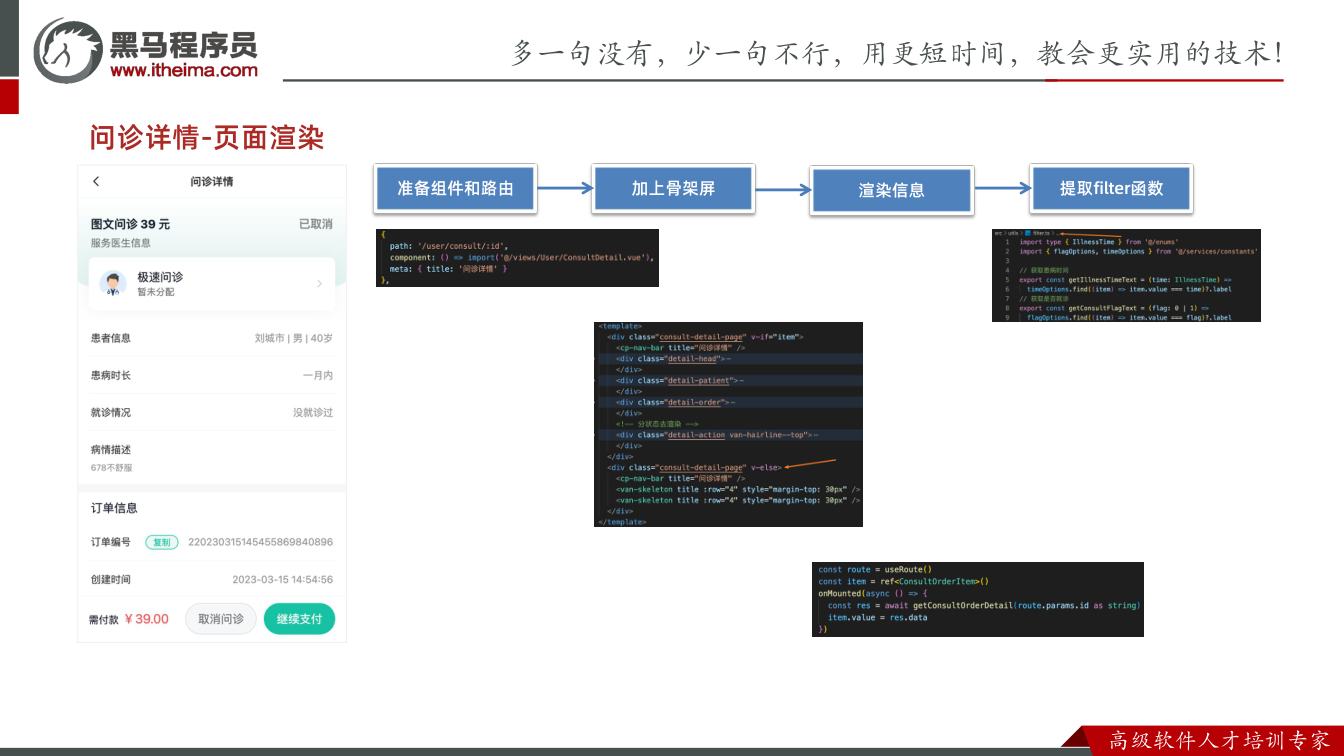Image resolution: width=1344 pixels, height=756 pixels.
Task: Click the 刘城市 | 男 | 40岁 value
Action: (294, 338)
